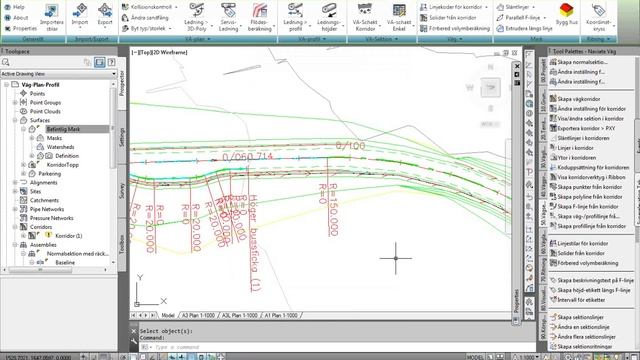Screen dimensions: 640x360
Task: Switch to the Survey tab in Toolspace
Action: pos(122,191)
